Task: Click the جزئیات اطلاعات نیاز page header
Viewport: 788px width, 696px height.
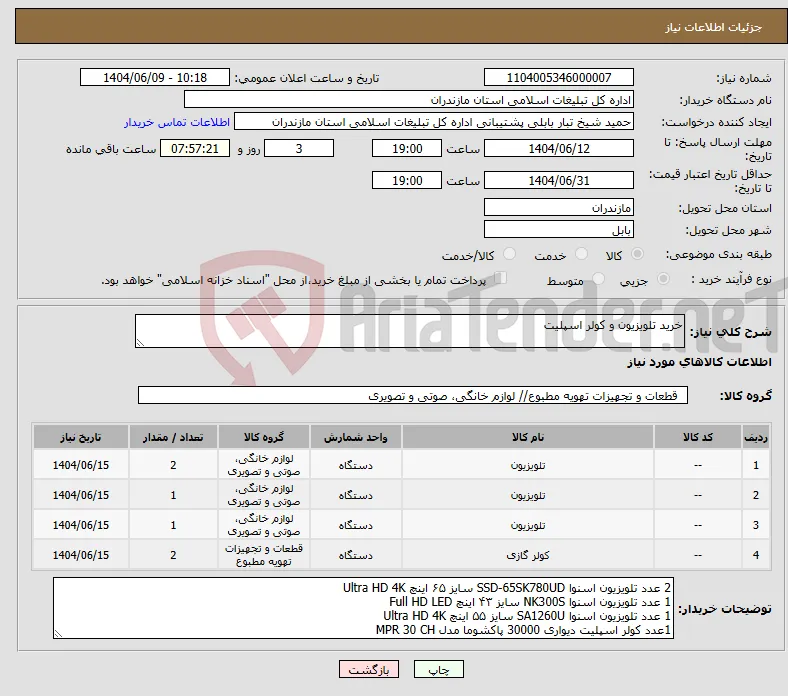Action: point(713,27)
